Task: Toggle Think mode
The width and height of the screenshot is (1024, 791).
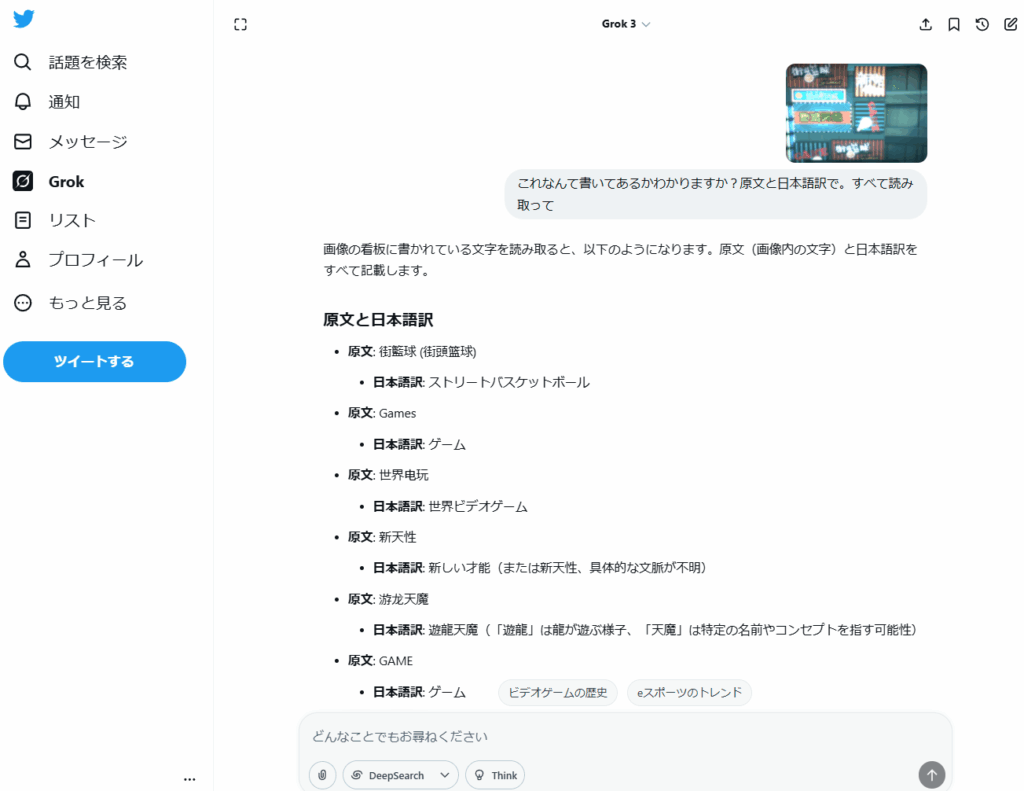Action: pos(495,775)
